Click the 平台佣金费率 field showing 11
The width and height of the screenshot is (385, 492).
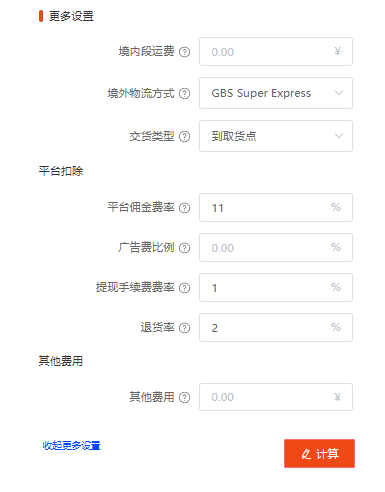point(276,208)
